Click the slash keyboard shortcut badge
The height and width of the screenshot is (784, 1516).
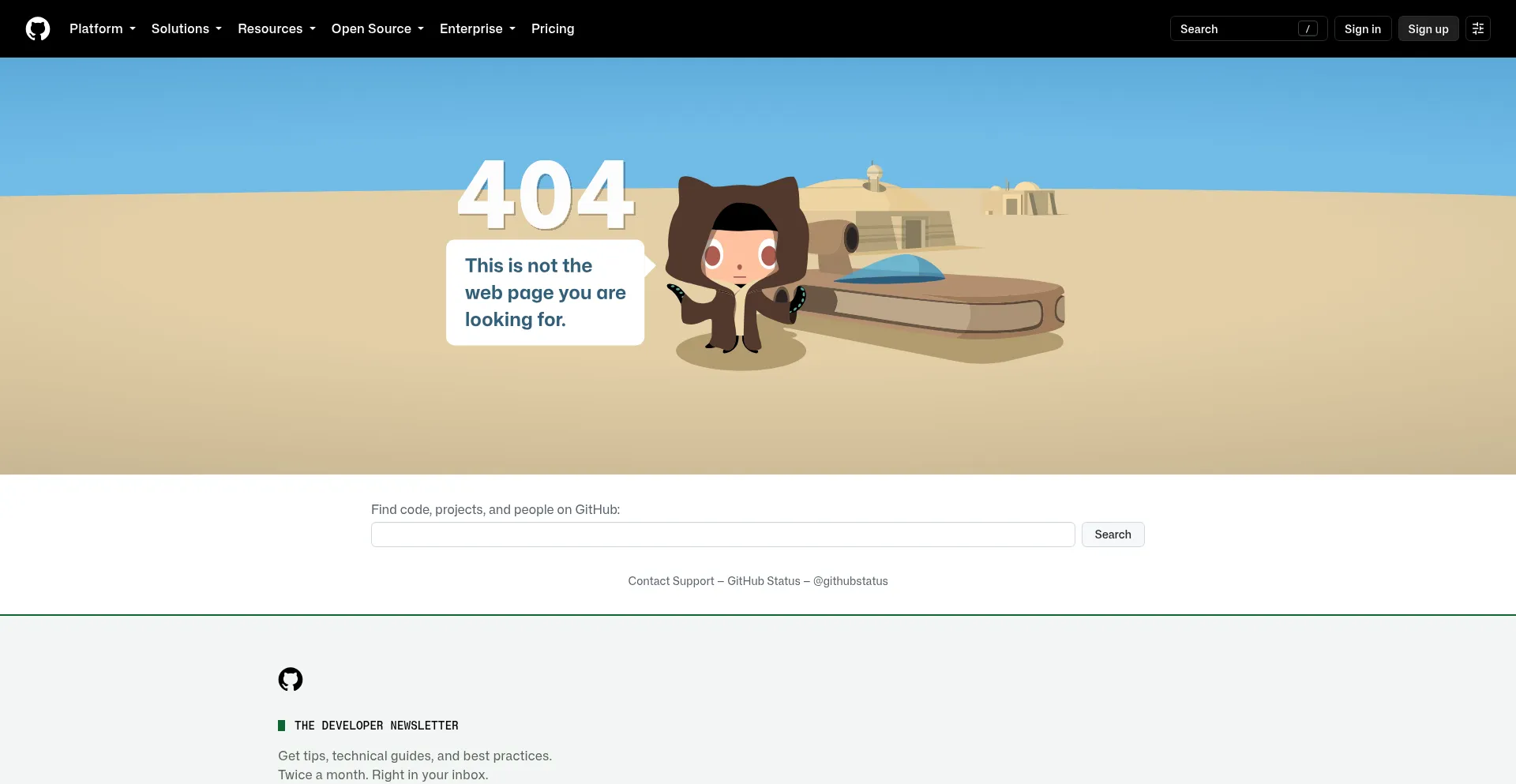coord(1308,28)
